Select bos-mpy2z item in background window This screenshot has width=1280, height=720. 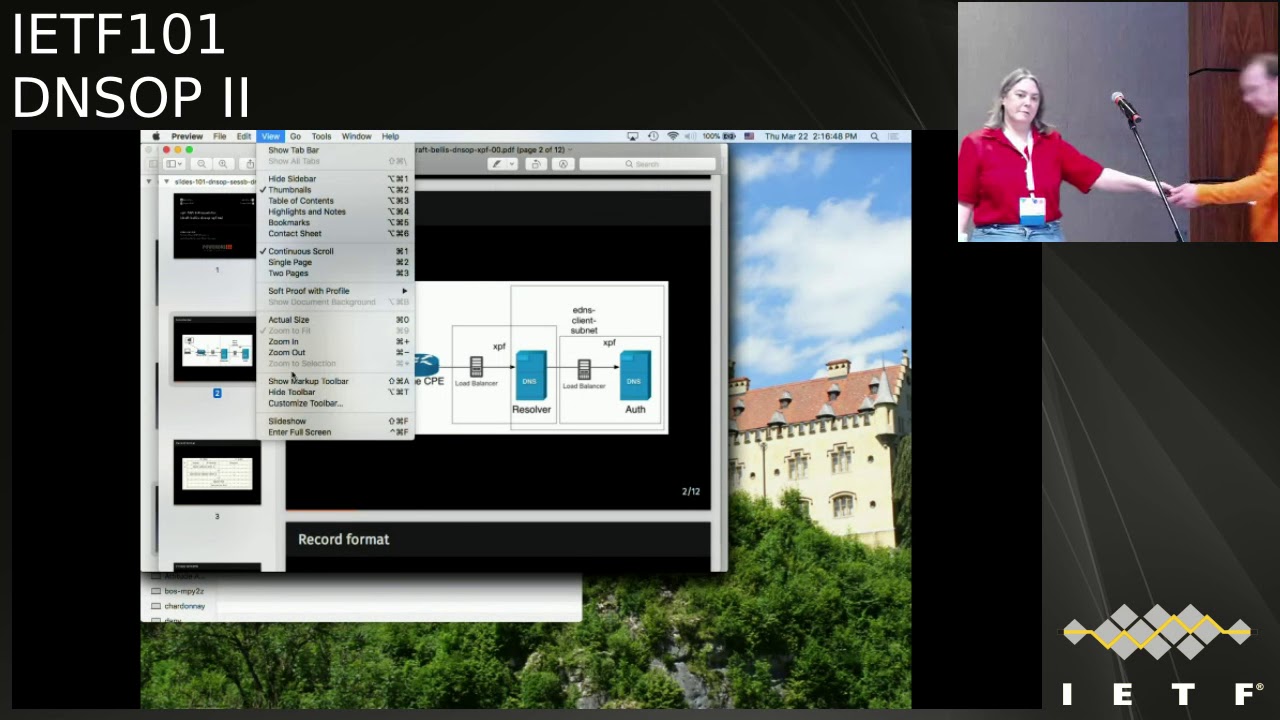pyautogui.click(x=184, y=591)
